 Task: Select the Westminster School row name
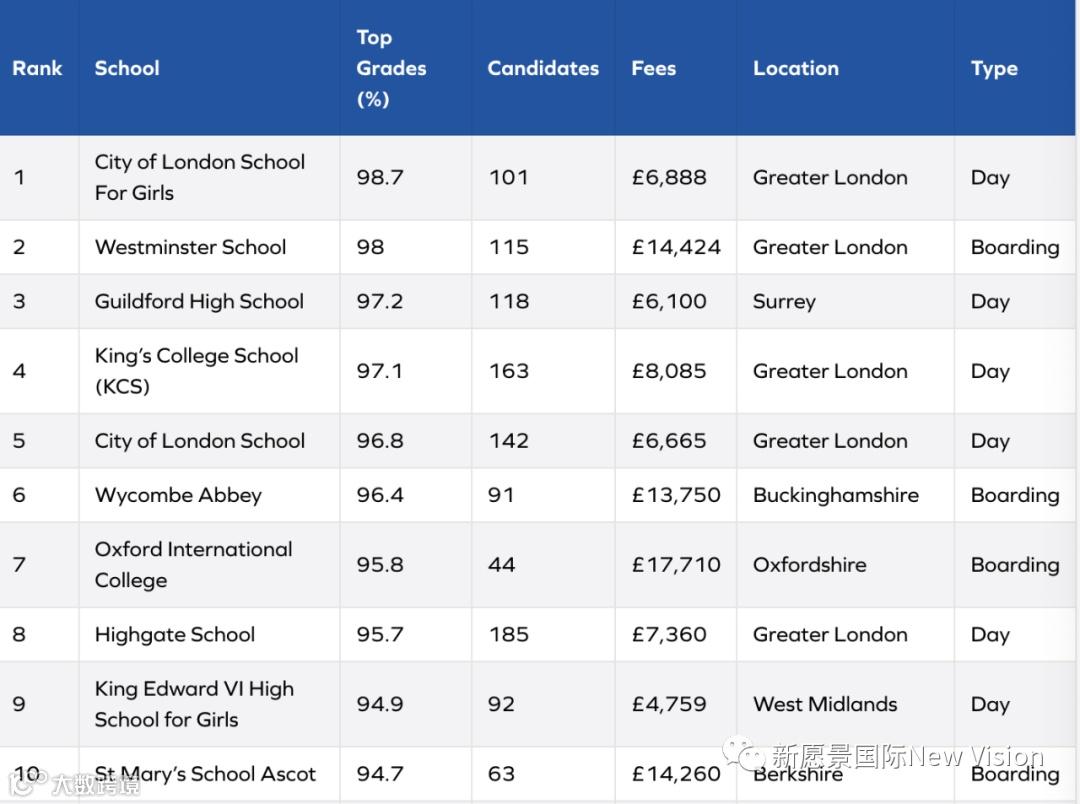coord(190,247)
